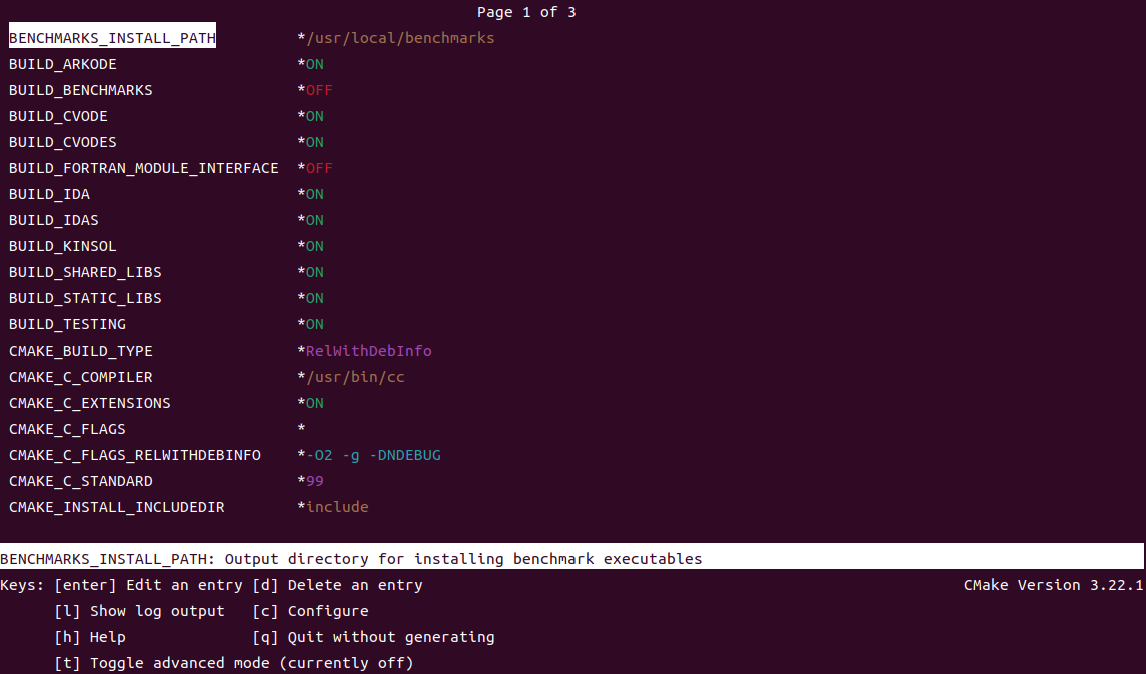Select the CMAKE_C_COMPILER row label
This screenshot has height=674, width=1146.
pyautogui.click(x=80, y=377)
